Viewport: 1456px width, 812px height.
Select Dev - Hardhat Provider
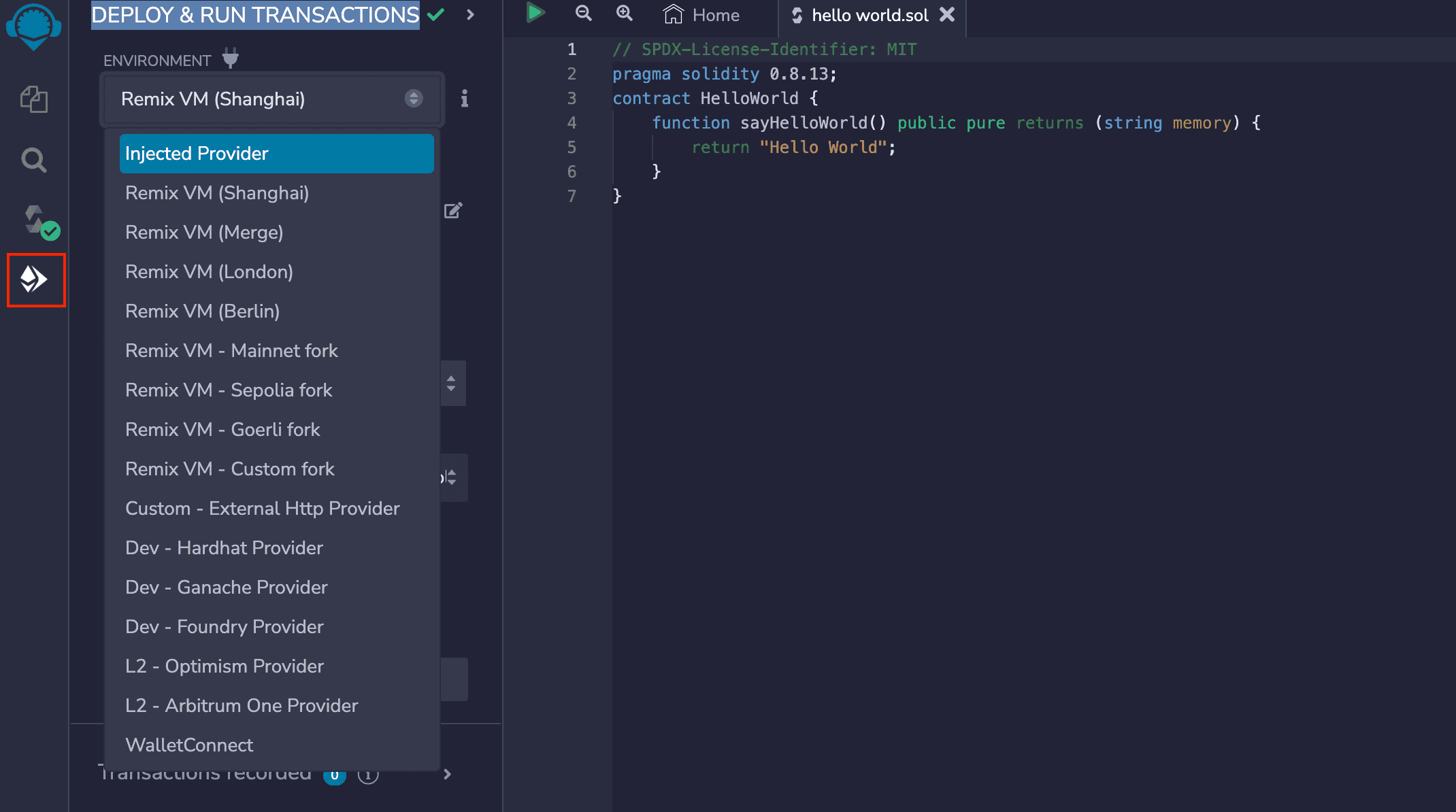click(x=224, y=548)
